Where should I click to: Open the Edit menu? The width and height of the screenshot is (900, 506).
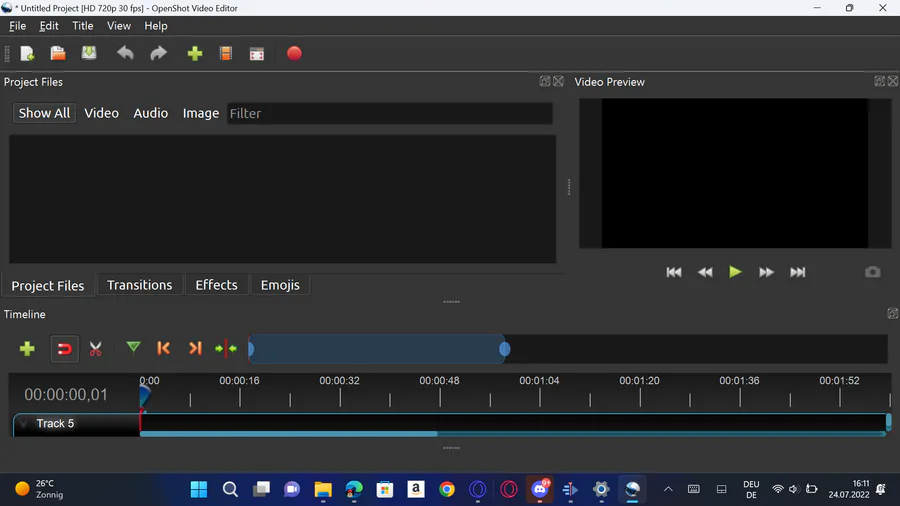[49, 26]
